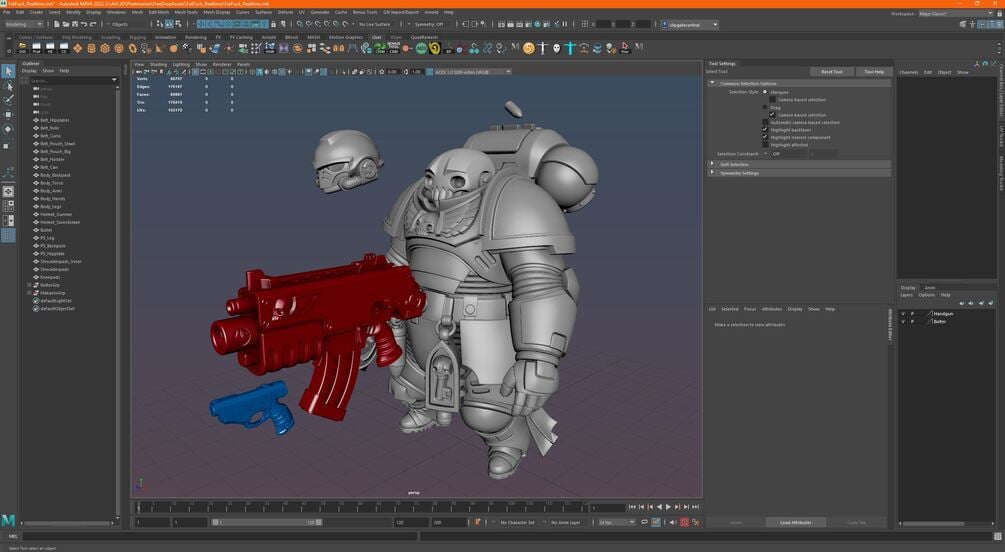Activate the Select tool arrow in the toolbox
Image resolution: width=1005 pixels, height=552 pixels.
tap(8, 71)
